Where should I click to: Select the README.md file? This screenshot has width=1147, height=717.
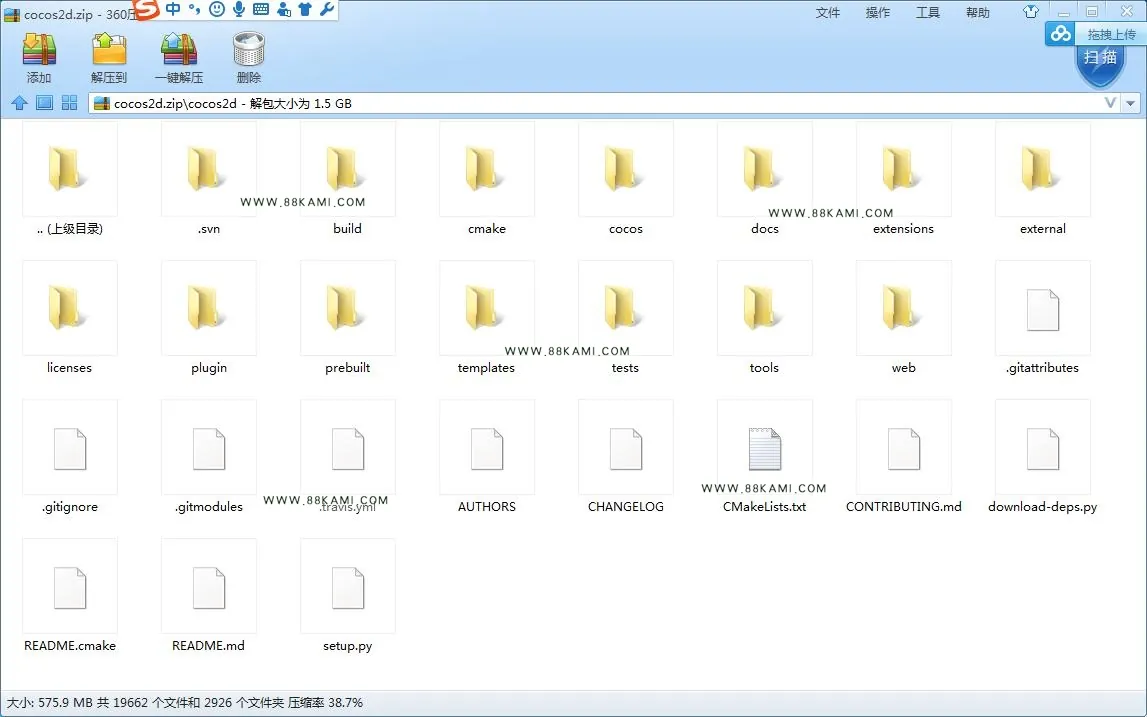pos(208,596)
